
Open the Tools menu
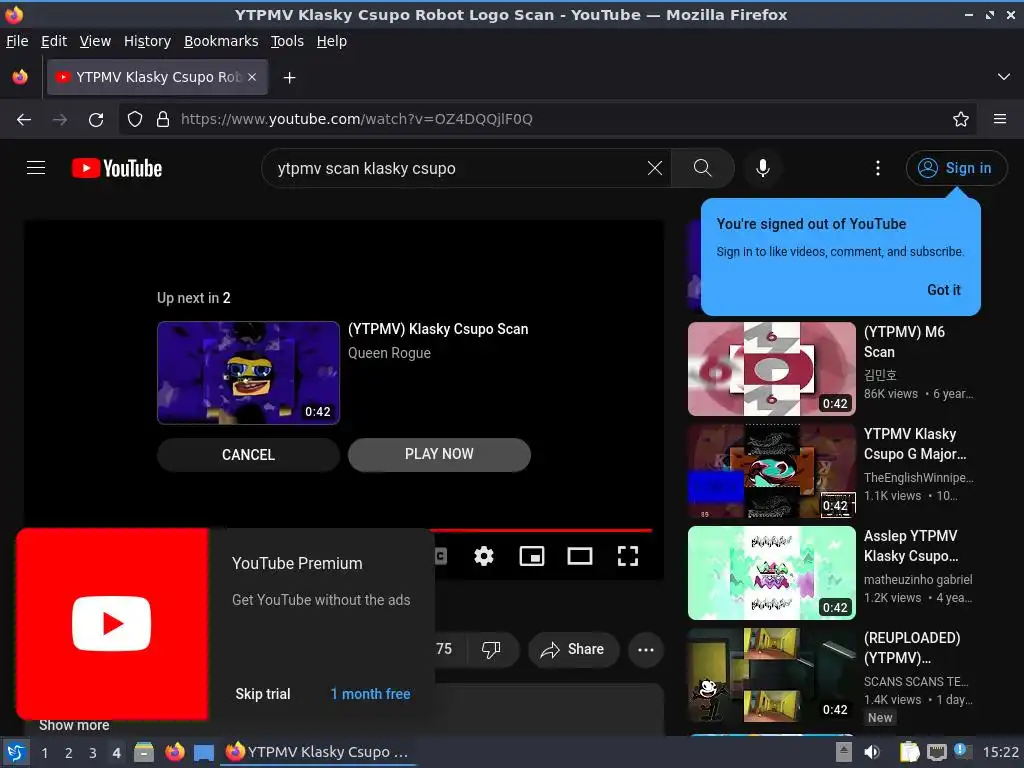coord(287,41)
